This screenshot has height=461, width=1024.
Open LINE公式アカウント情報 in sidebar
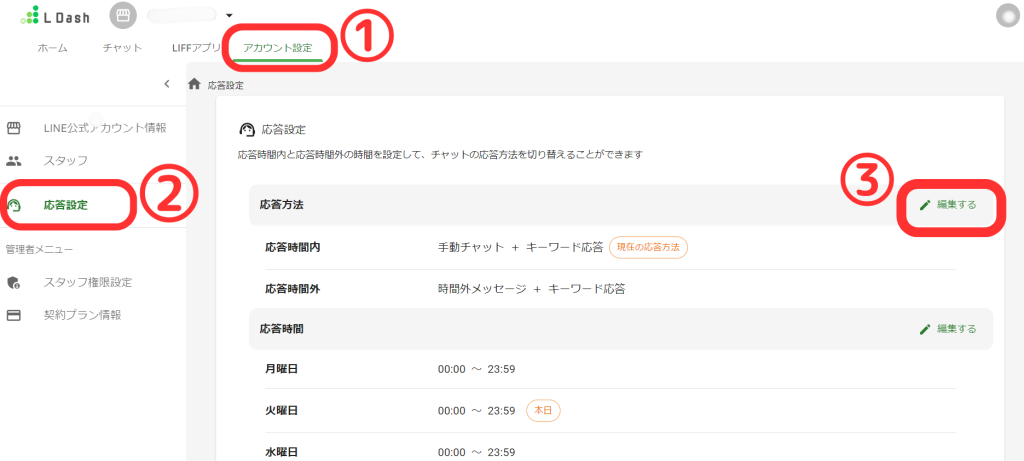click(x=105, y=128)
